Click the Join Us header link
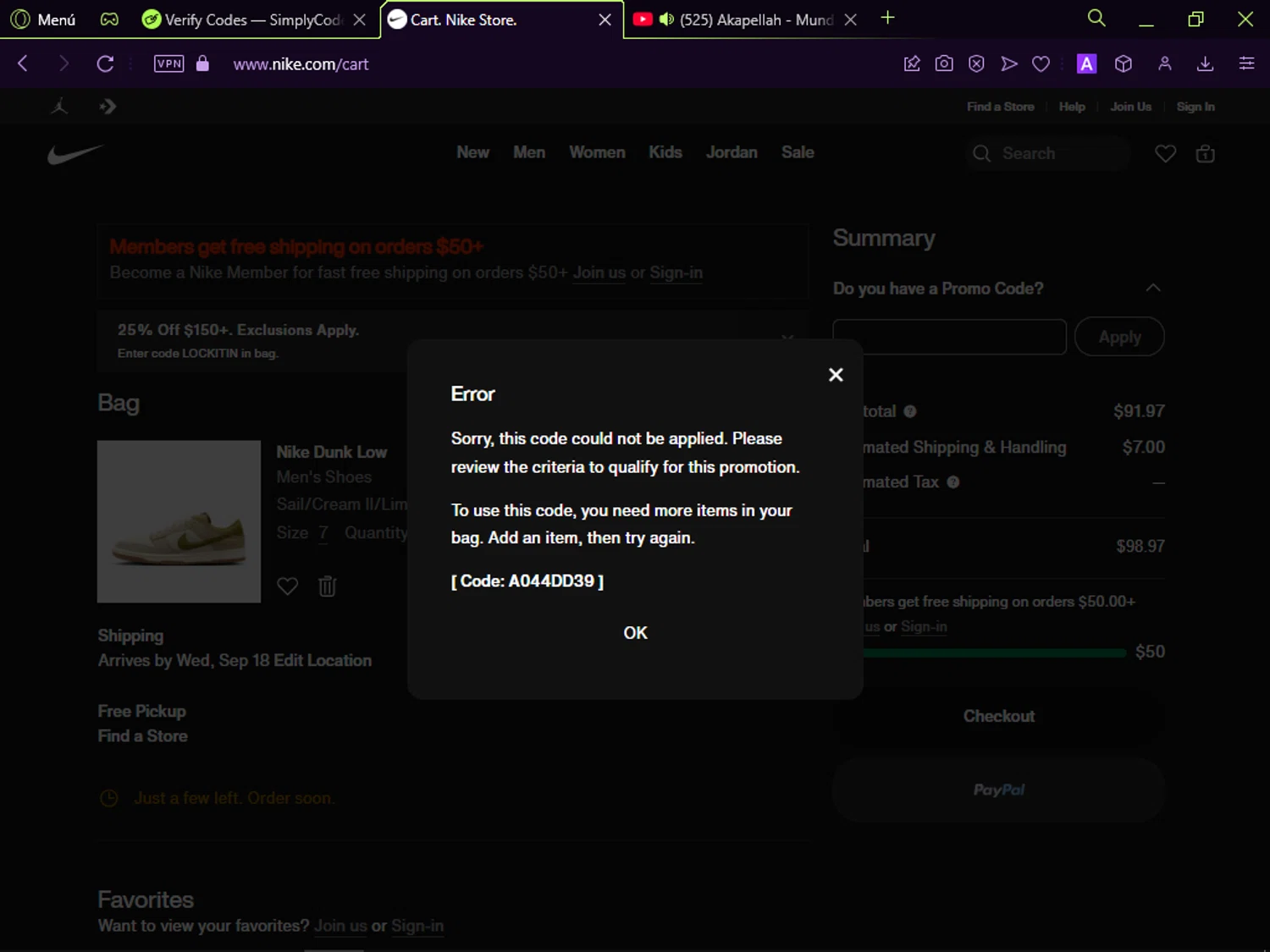Screen dimensions: 1270x952 point(1131,107)
